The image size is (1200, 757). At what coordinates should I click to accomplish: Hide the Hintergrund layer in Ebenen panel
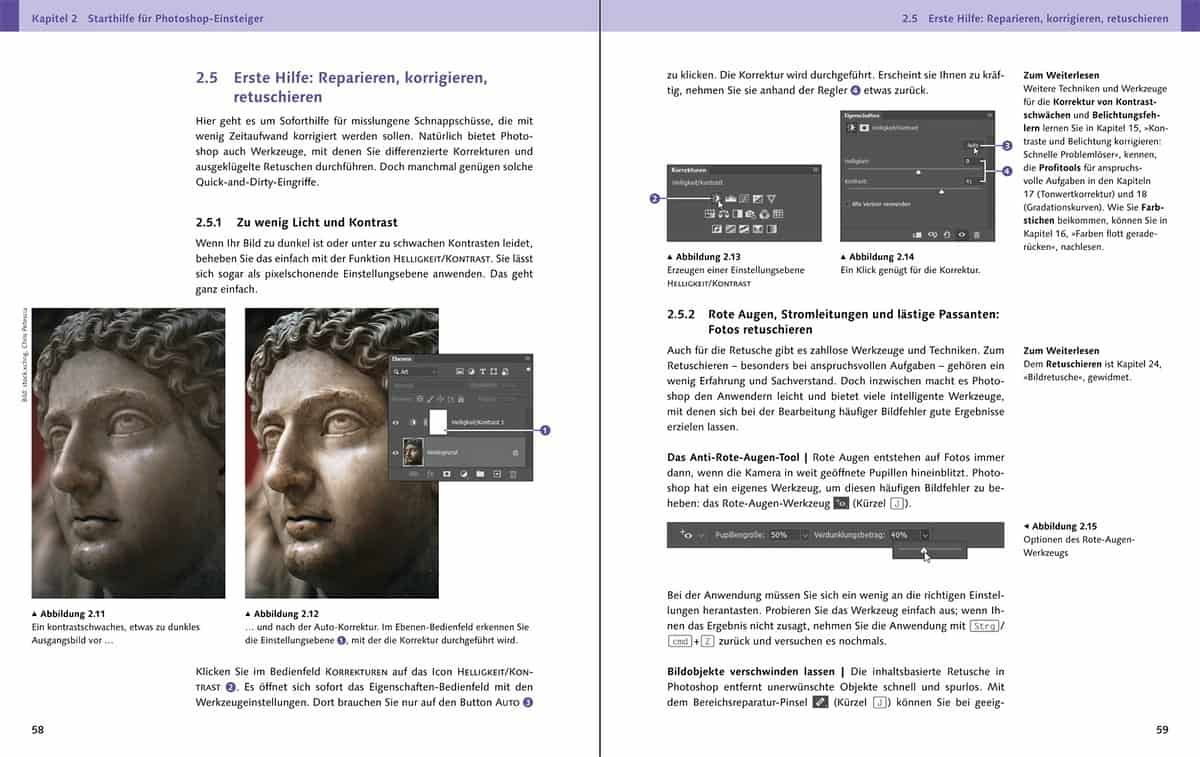point(395,452)
